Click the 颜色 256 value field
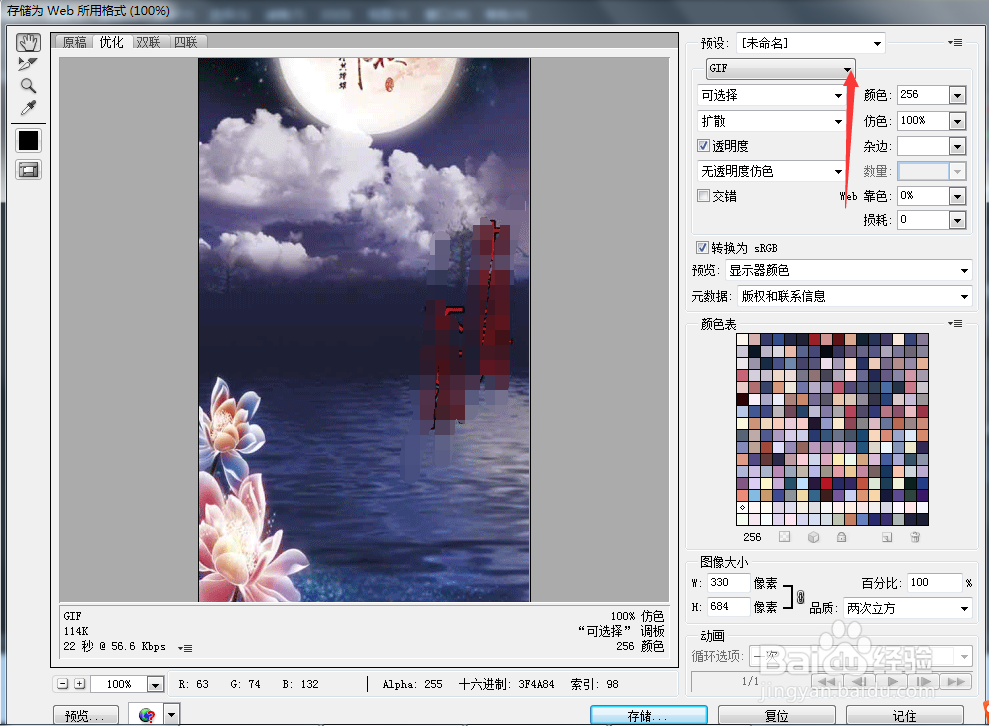989x726 pixels. point(923,95)
